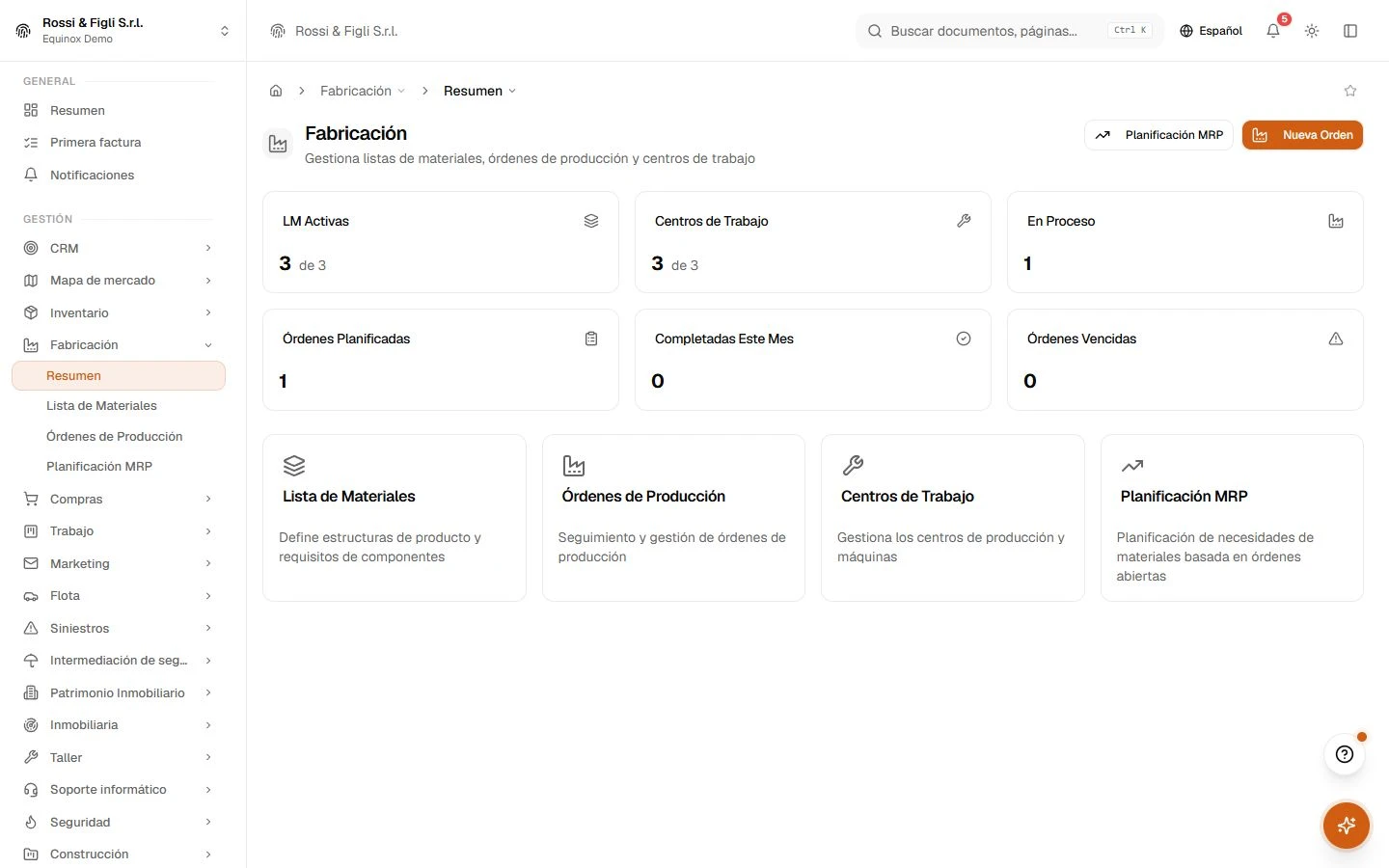Image resolution: width=1389 pixels, height=868 pixels.
Task: Open the Taller sidebar item
Action: pyautogui.click(x=118, y=757)
